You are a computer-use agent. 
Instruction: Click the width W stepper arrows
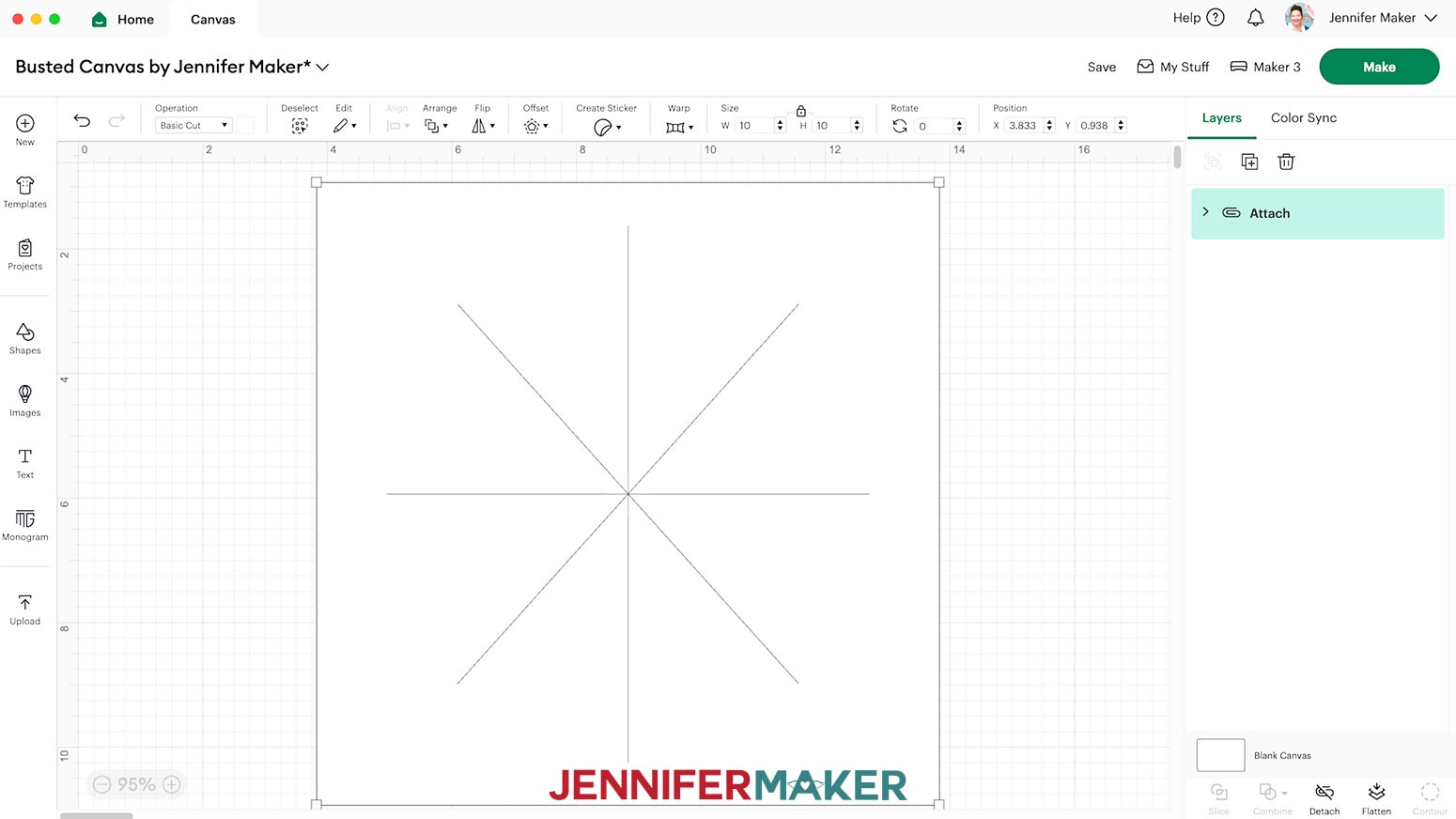[x=780, y=126]
